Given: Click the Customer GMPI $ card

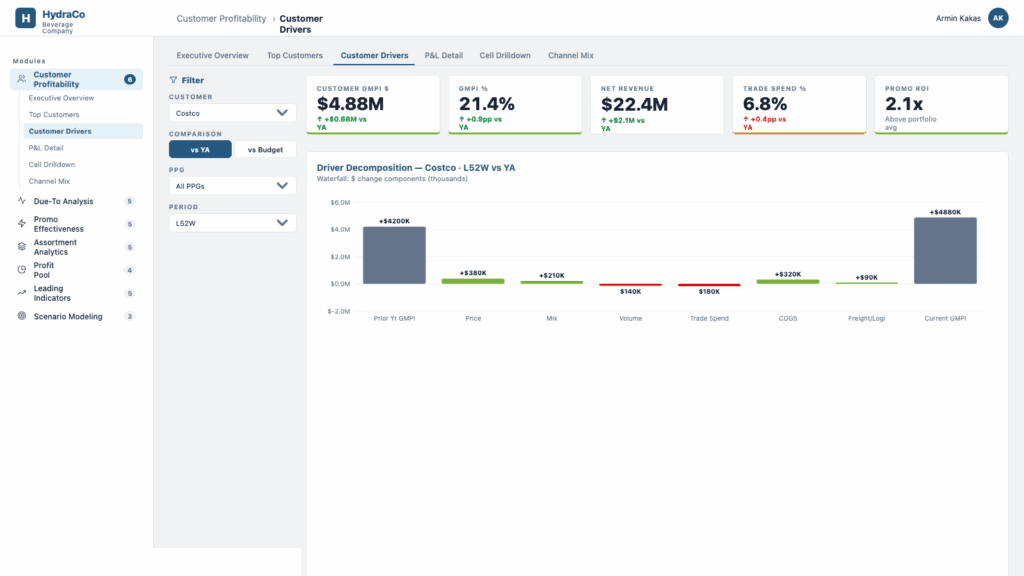Looking at the screenshot, I should click(373, 105).
